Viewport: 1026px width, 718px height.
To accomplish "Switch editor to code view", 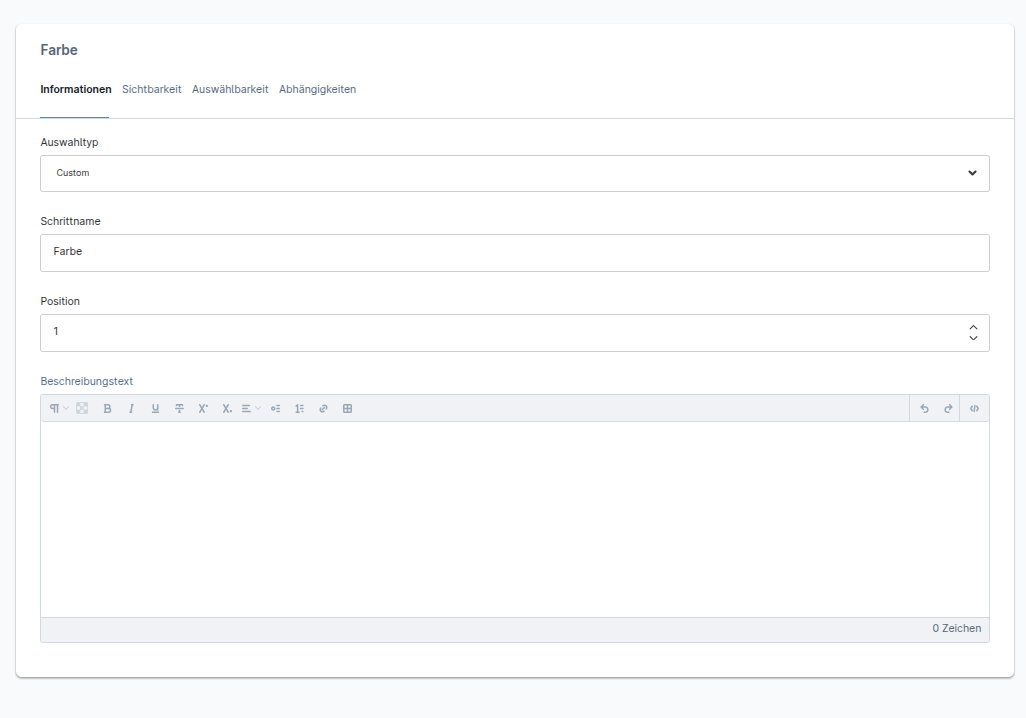I will 974,408.
